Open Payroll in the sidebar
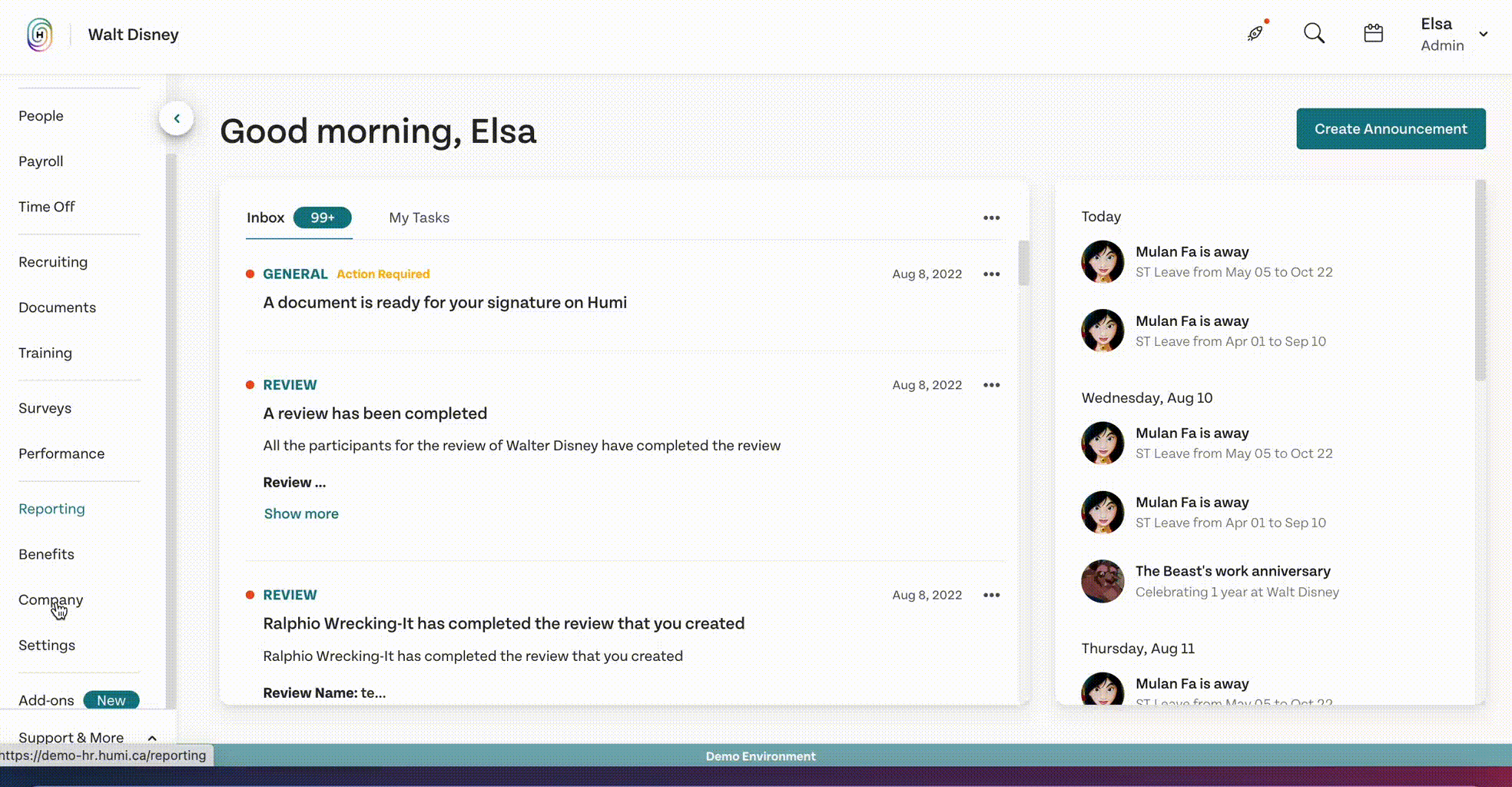This screenshot has width=1512, height=787. tap(41, 161)
